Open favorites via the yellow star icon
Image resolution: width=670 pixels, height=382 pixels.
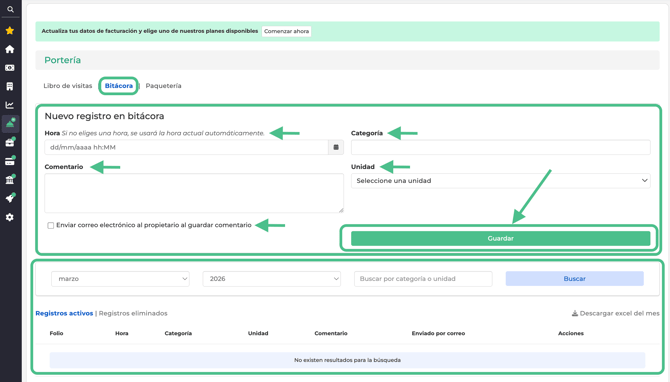point(10,30)
